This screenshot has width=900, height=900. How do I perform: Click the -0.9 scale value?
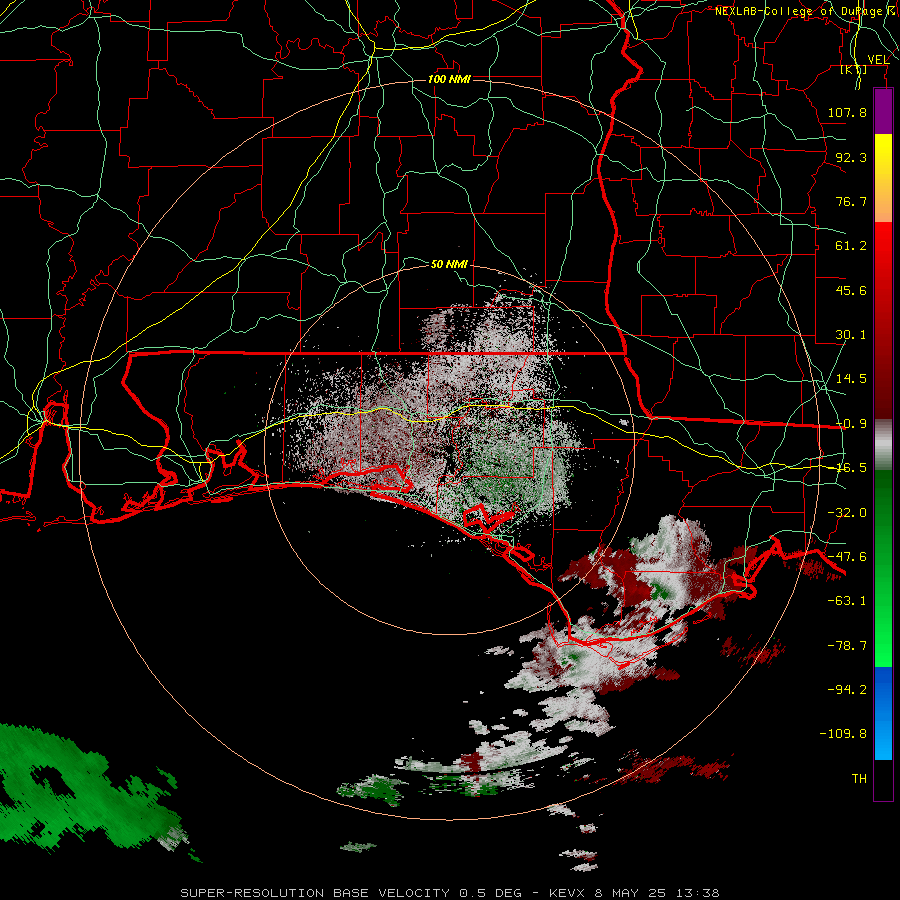pyautogui.click(x=851, y=424)
